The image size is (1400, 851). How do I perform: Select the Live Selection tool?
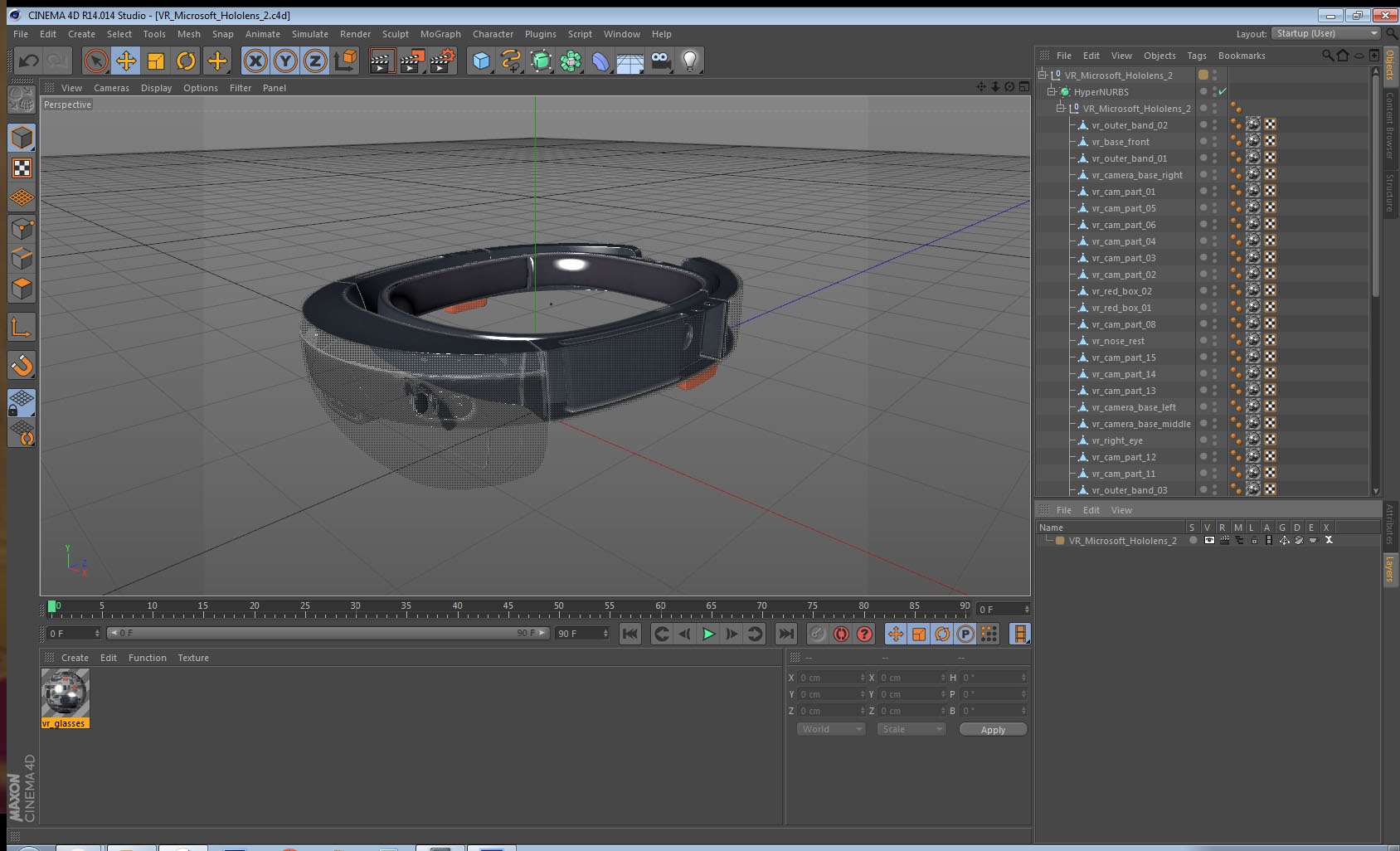(x=96, y=61)
